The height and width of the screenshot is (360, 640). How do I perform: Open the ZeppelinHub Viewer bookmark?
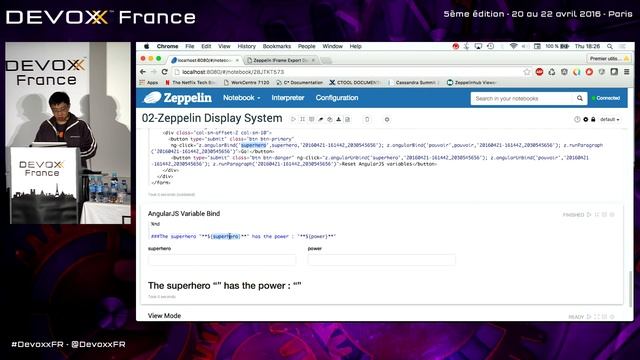[471, 82]
